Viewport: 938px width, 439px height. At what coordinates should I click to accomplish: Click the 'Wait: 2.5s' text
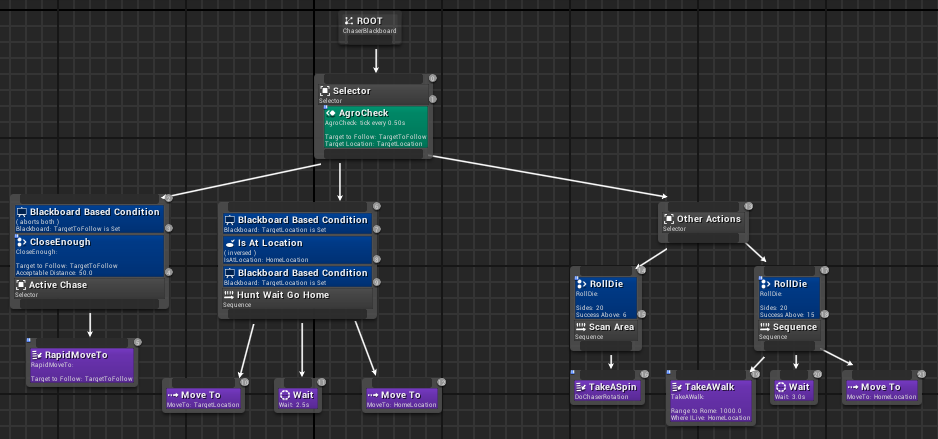tap(294, 405)
